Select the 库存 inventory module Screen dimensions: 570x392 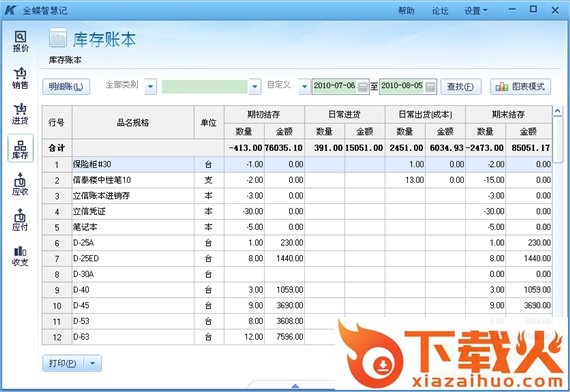pyautogui.click(x=20, y=148)
